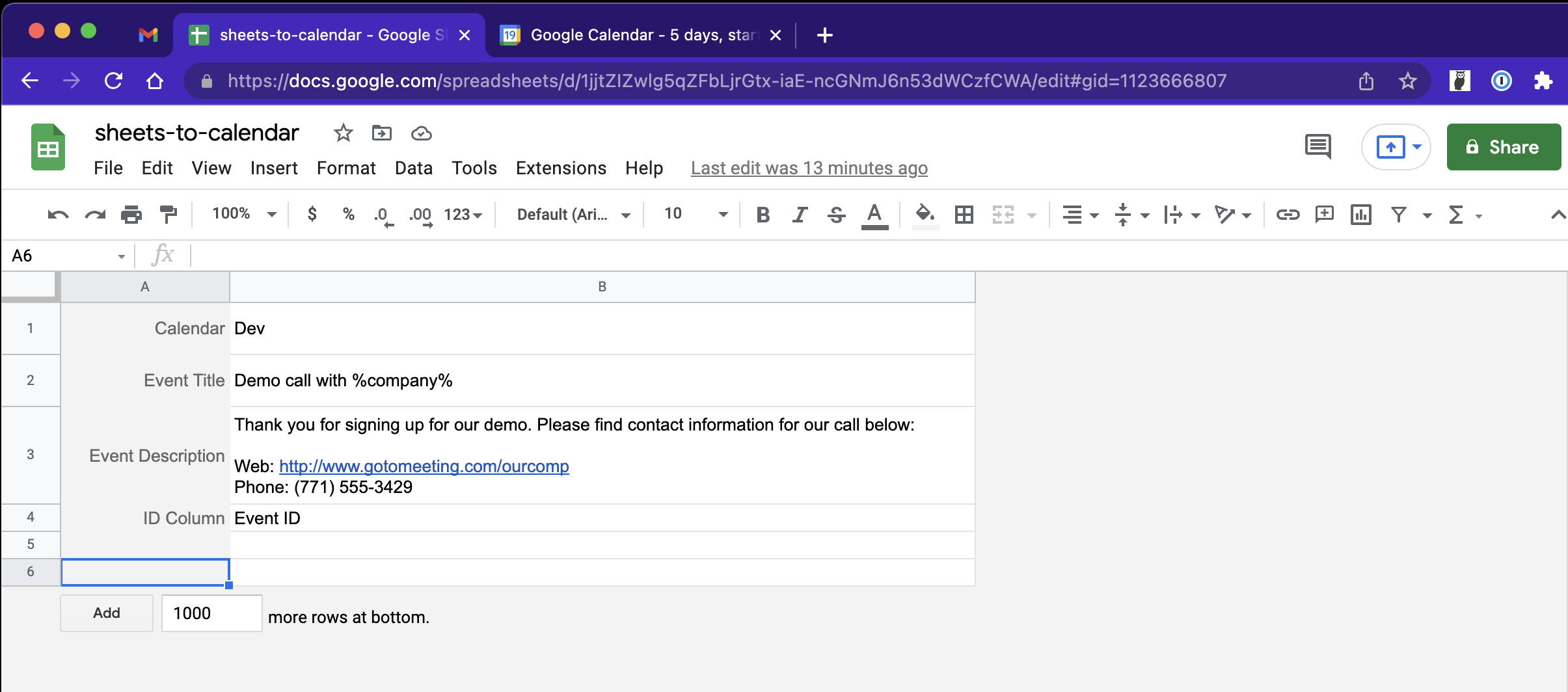Expand merge cells options arrow
This screenshot has width=1568, height=692.
[1032, 215]
